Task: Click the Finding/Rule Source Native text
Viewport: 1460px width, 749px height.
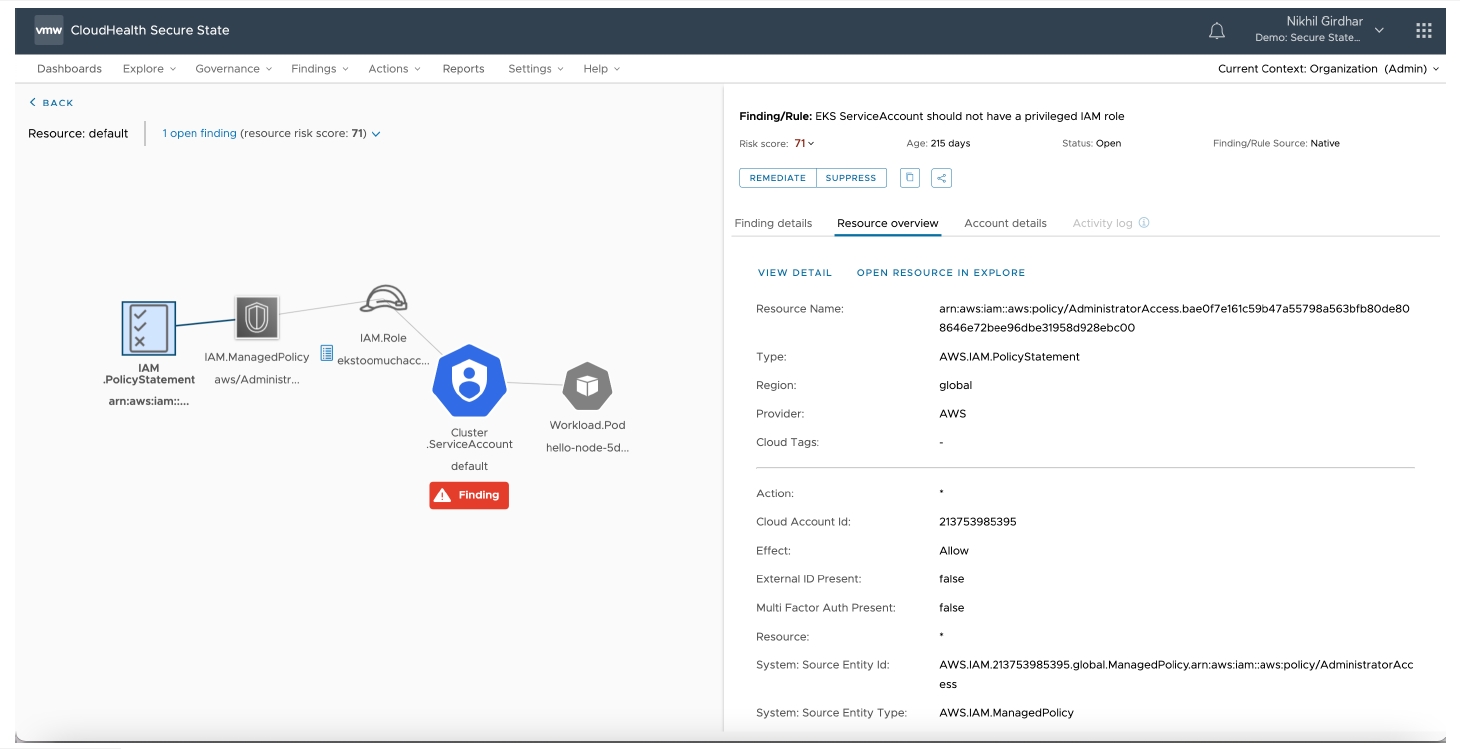Action: [1276, 143]
